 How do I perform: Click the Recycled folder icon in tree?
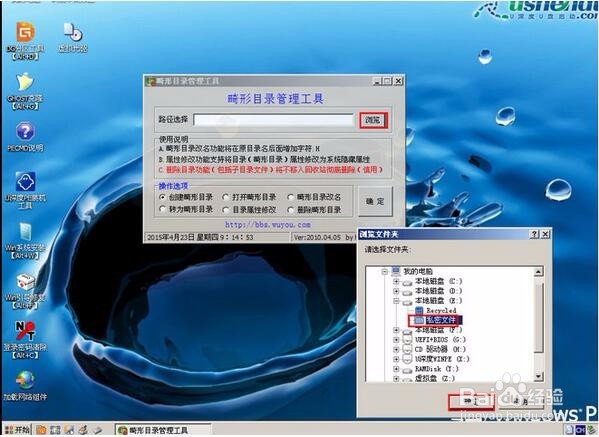pos(419,310)
